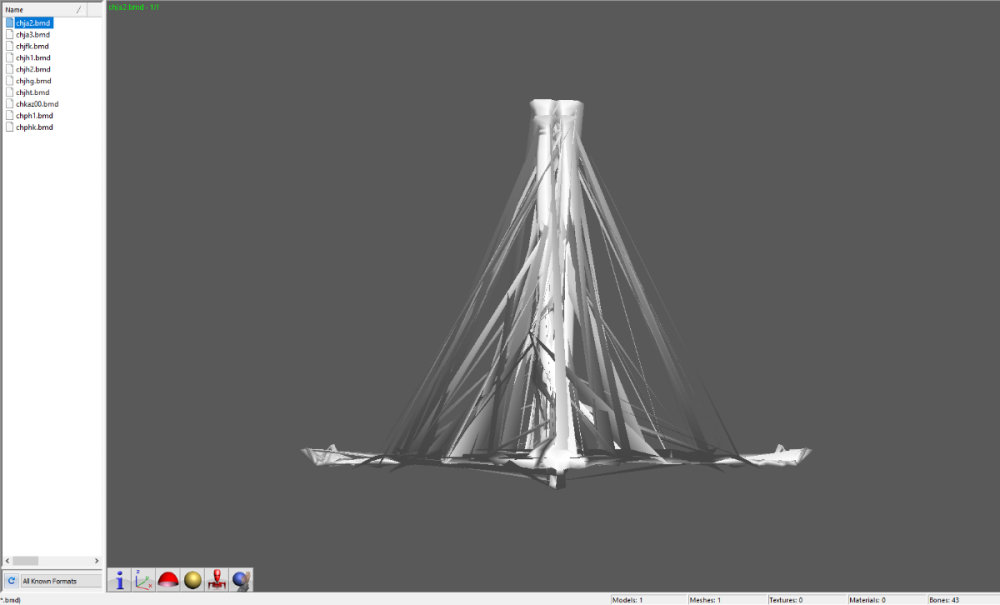Screen dimensions: 1000x605
Task: Toggle the XYZ axes display icon
Action: tap(144, 580)
